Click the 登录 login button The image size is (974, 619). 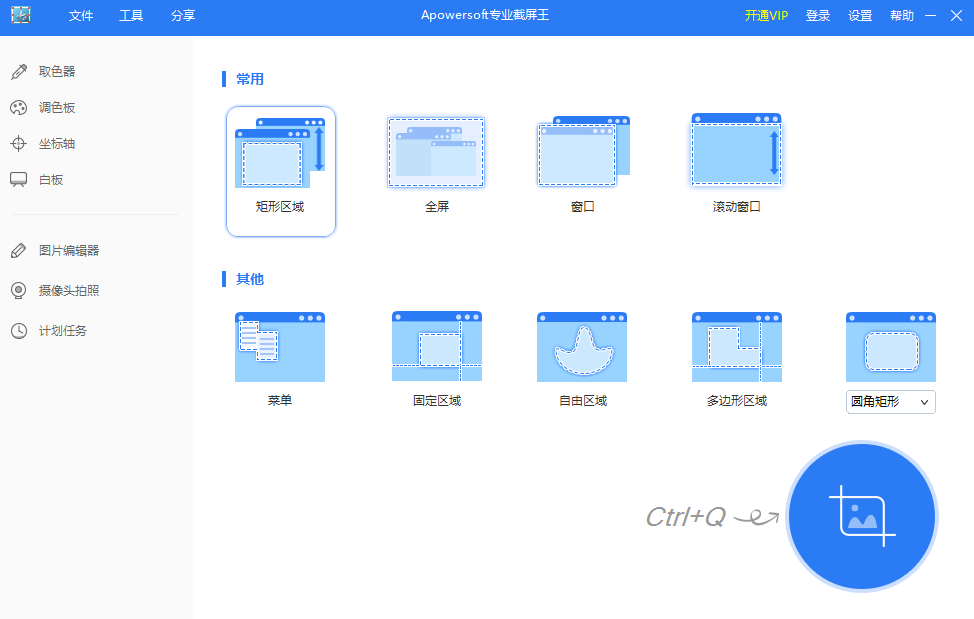point(818,16)
